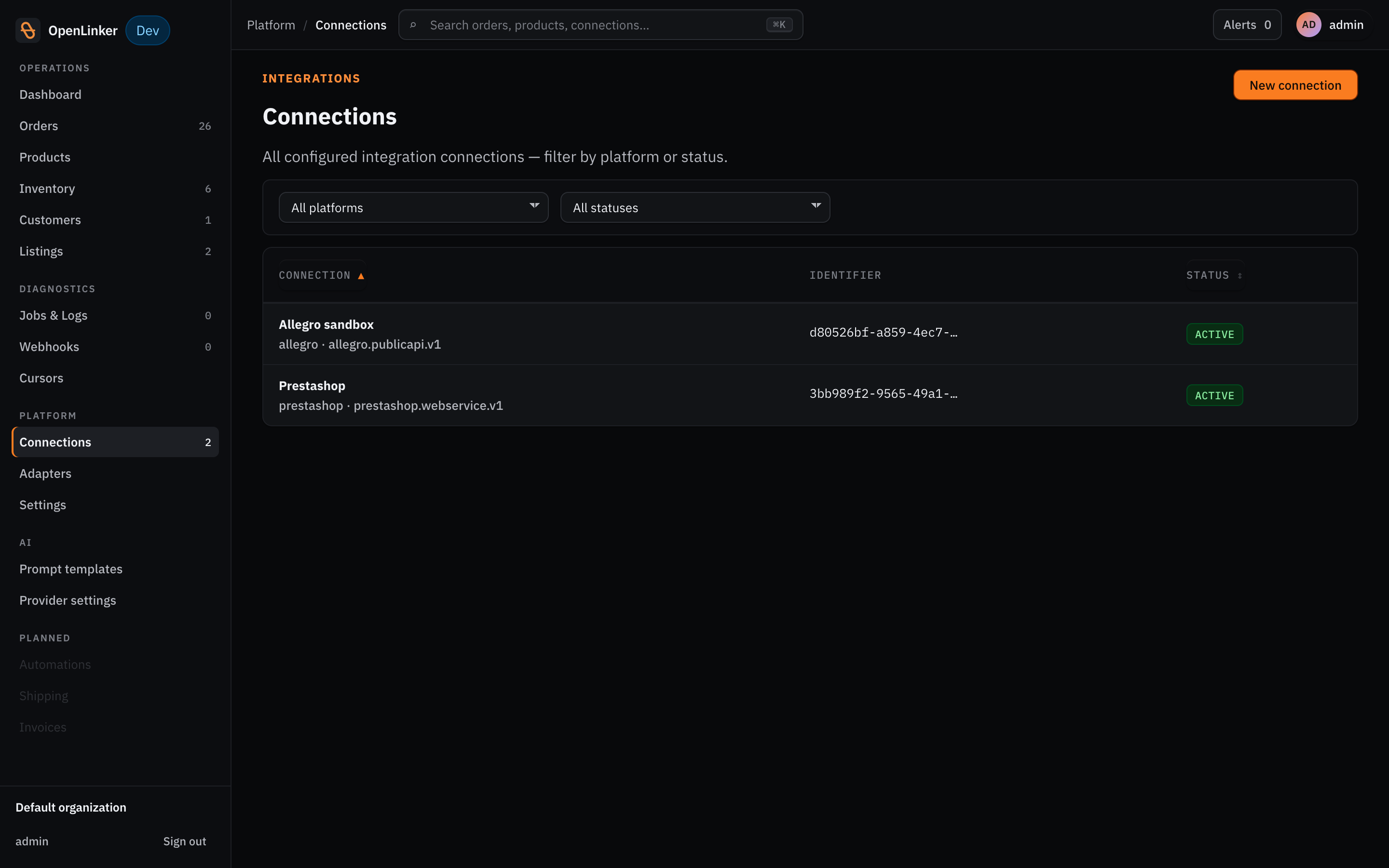Select Connections in the sidebar
This screenshot has width=1389, height=868.
(x=115, y=442)
